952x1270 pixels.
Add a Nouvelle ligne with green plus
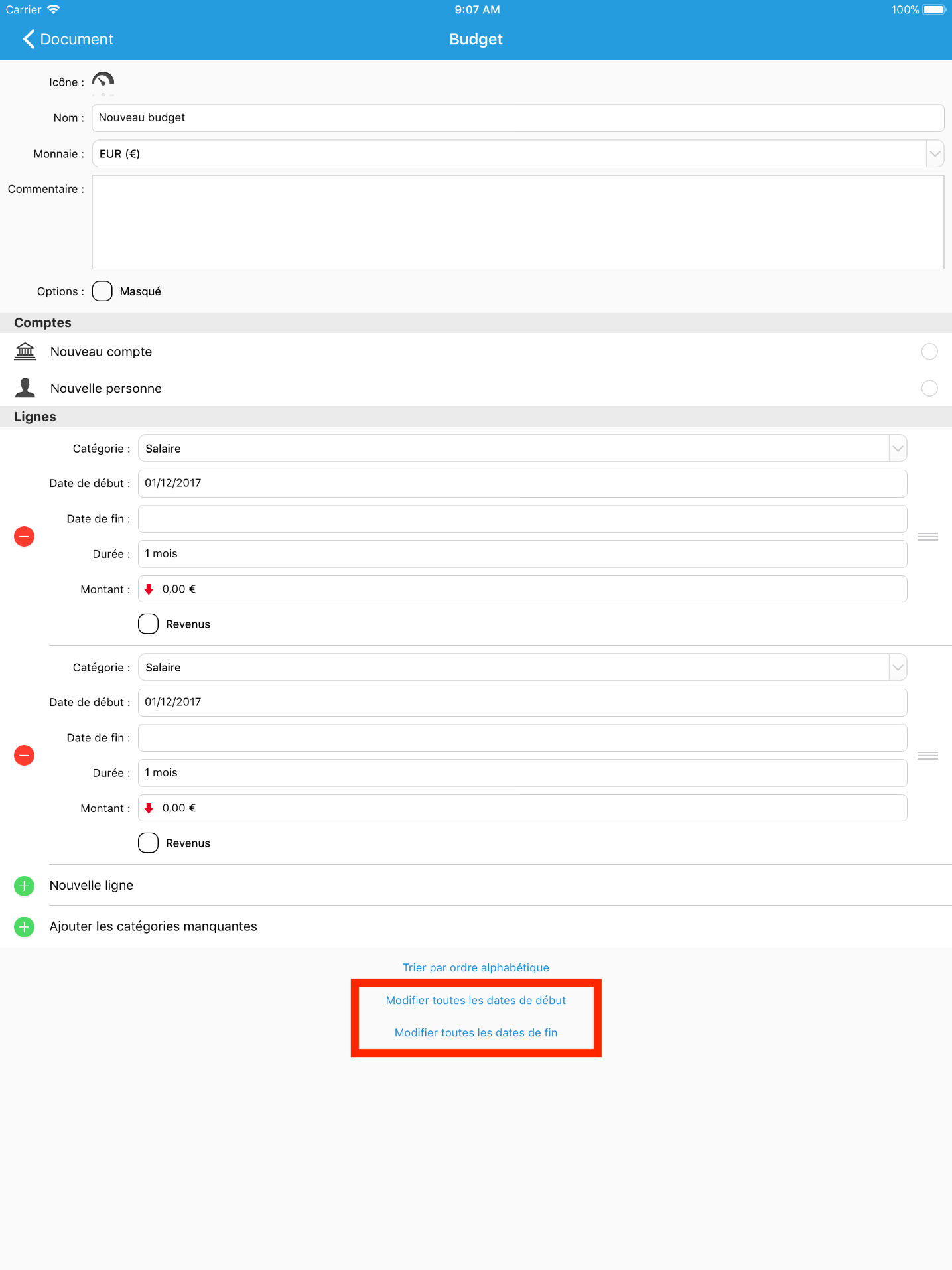click(25, 885)
